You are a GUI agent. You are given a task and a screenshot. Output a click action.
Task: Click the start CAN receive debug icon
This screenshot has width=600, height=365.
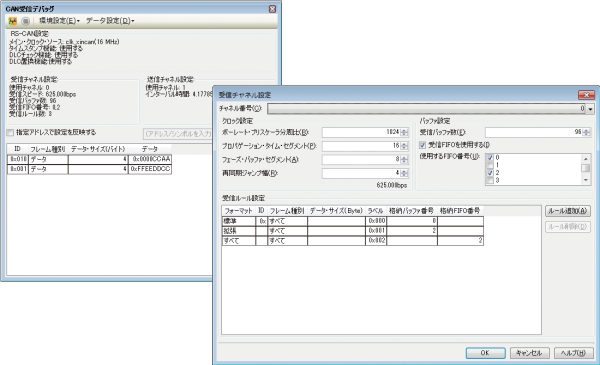[x=13, y=21]
